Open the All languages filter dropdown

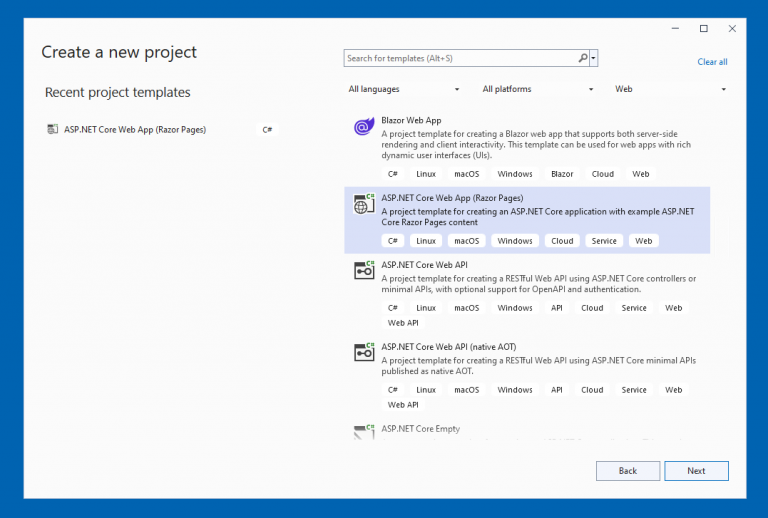click(404, 89)
